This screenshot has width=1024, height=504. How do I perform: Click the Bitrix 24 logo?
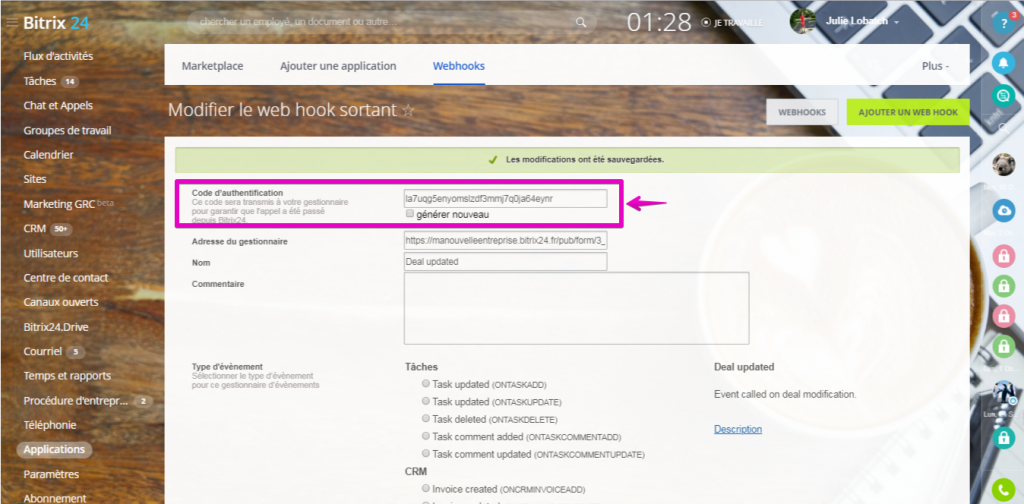coord(56,23)
